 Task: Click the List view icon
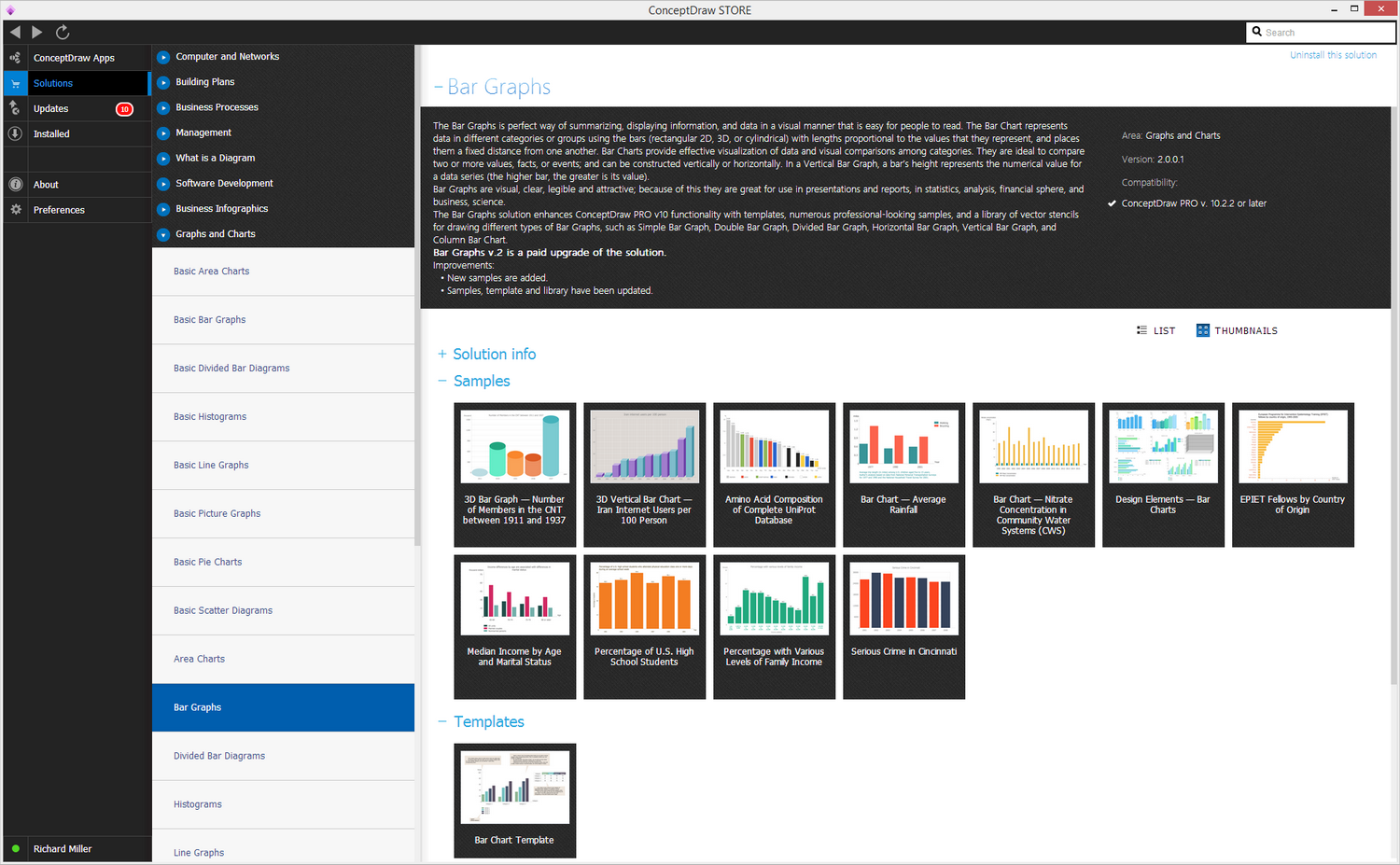[1141, 330]
